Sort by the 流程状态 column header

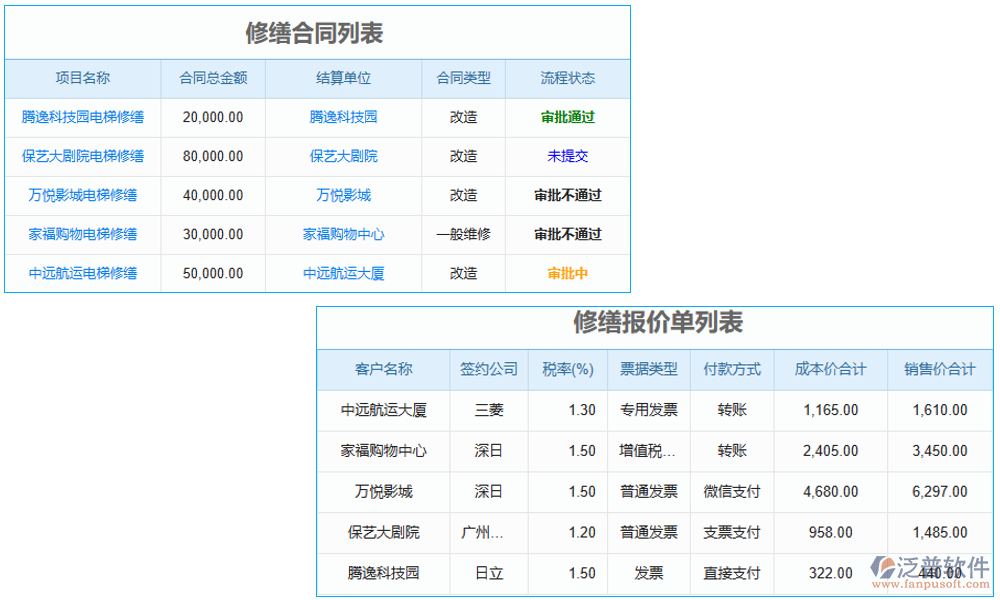coord(570,78)
